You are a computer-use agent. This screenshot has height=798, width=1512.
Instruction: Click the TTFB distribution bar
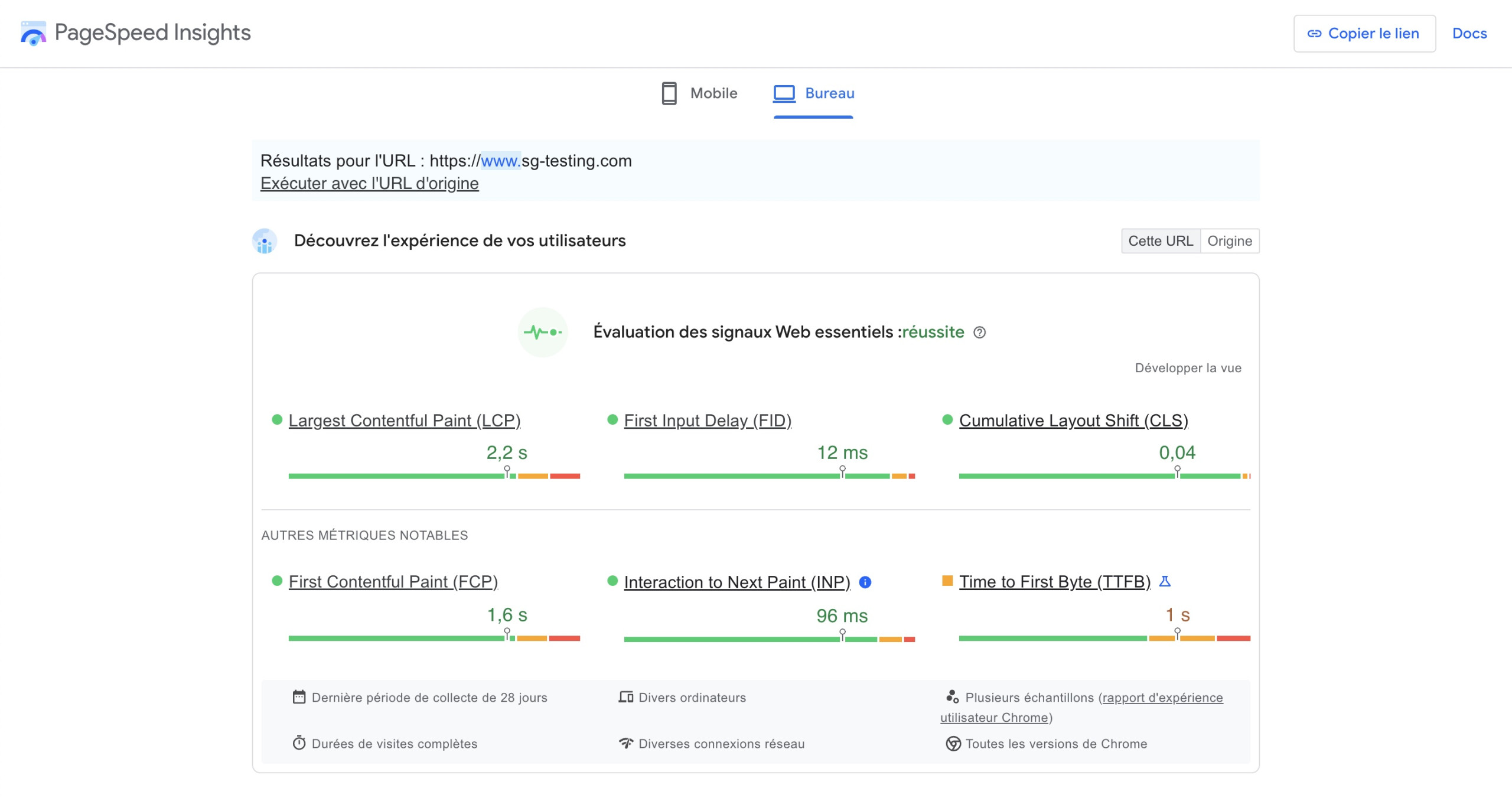click(x=1104, y=639)
